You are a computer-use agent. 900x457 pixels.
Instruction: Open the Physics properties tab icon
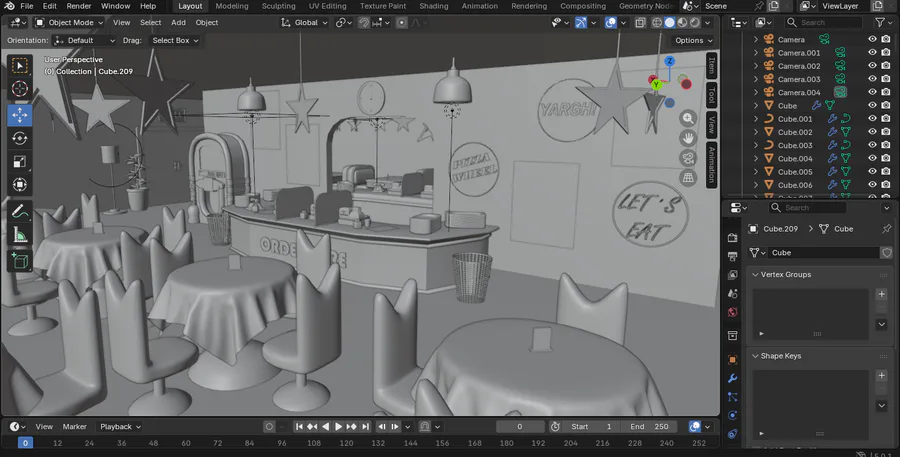(732, 416)
